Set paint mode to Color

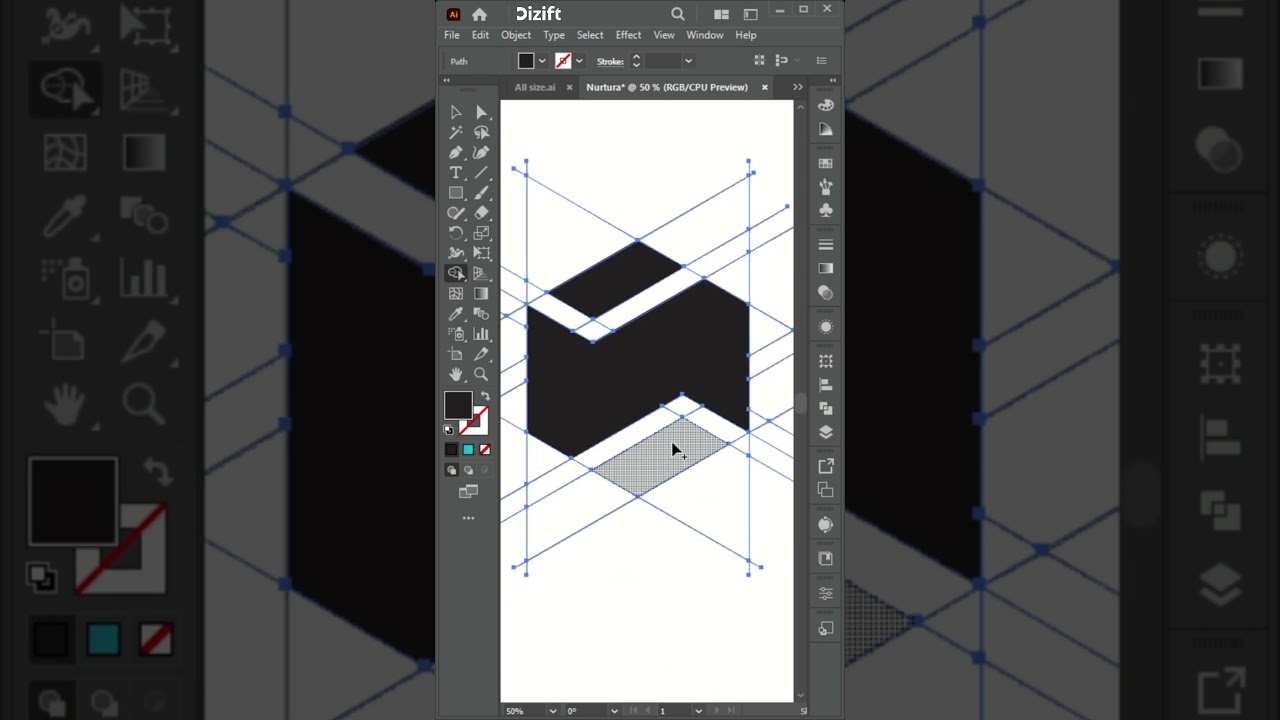point(451,450)
